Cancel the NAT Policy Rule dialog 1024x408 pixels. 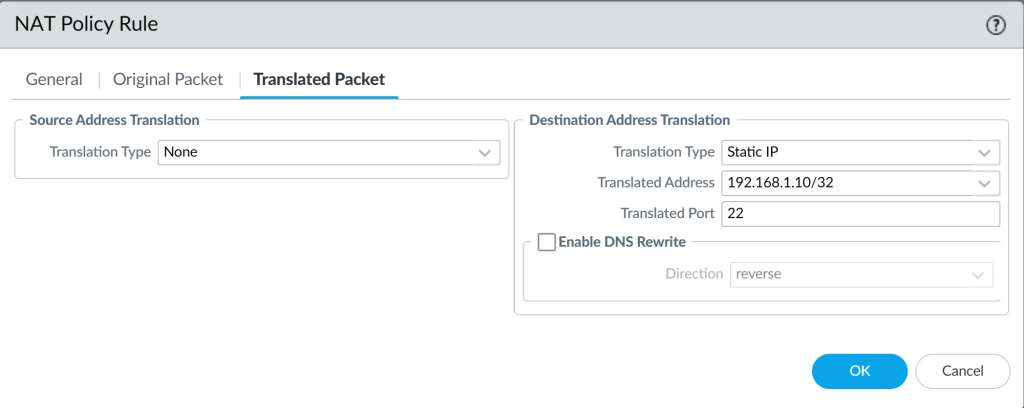[963, 371]
